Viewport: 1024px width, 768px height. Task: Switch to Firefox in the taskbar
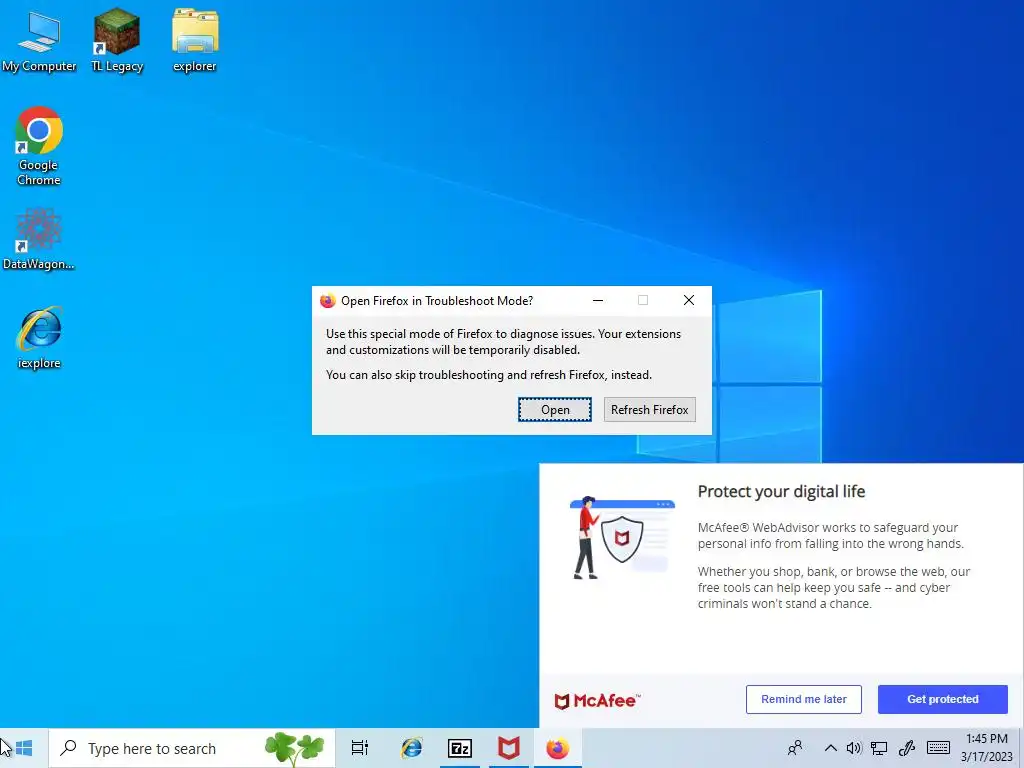(558, 748)
